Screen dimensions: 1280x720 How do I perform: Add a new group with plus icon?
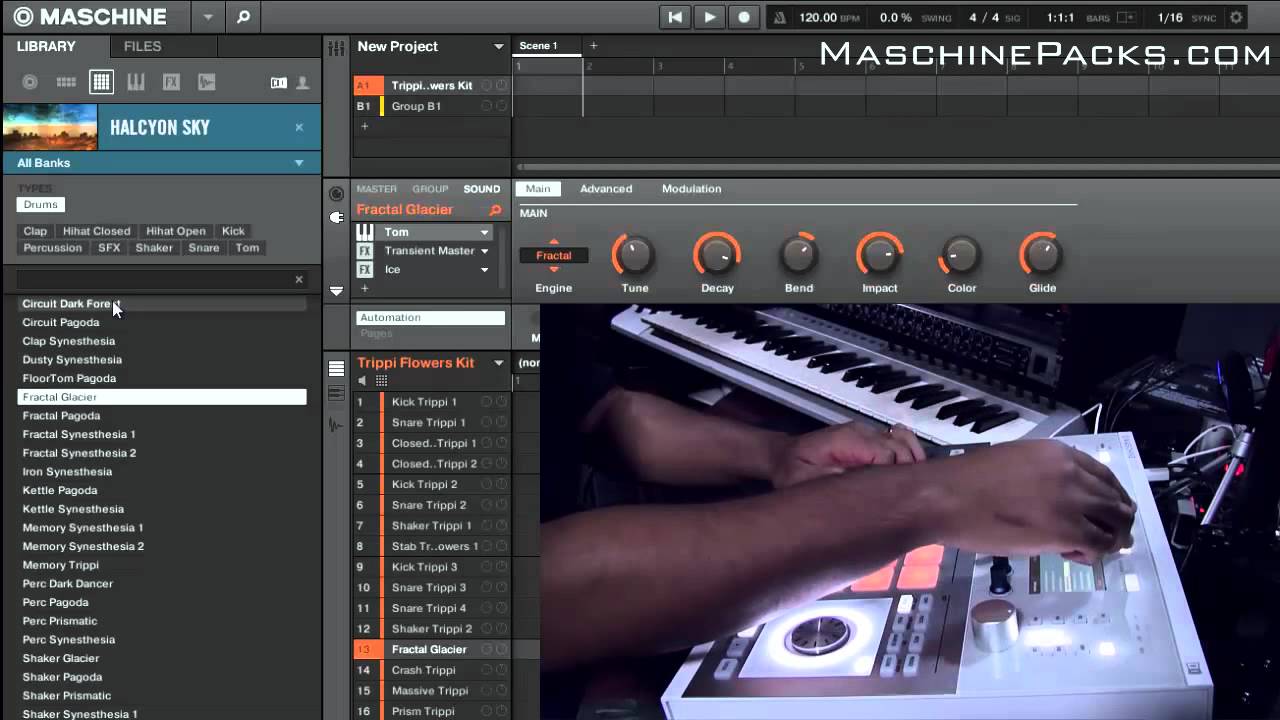[x=364, y=126]
